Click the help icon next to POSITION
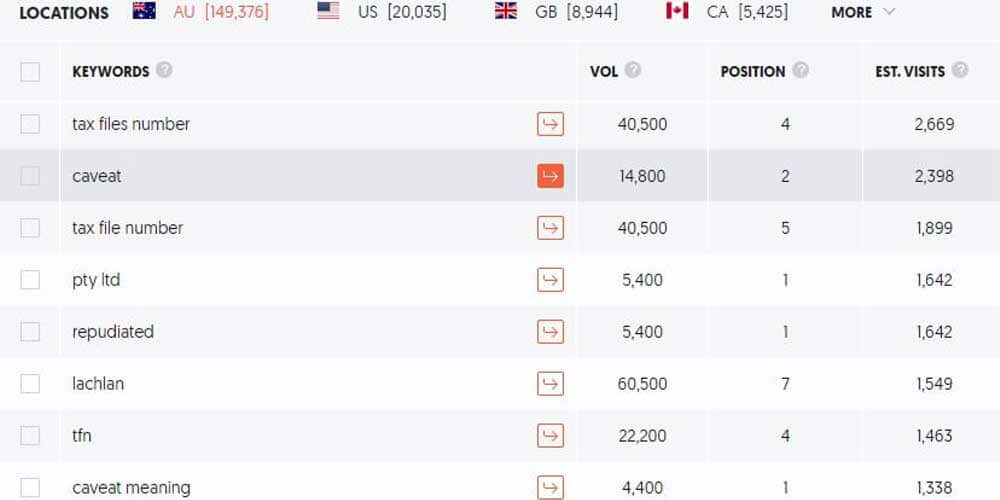Screen dimensions: 1000x500 (800, 71)
